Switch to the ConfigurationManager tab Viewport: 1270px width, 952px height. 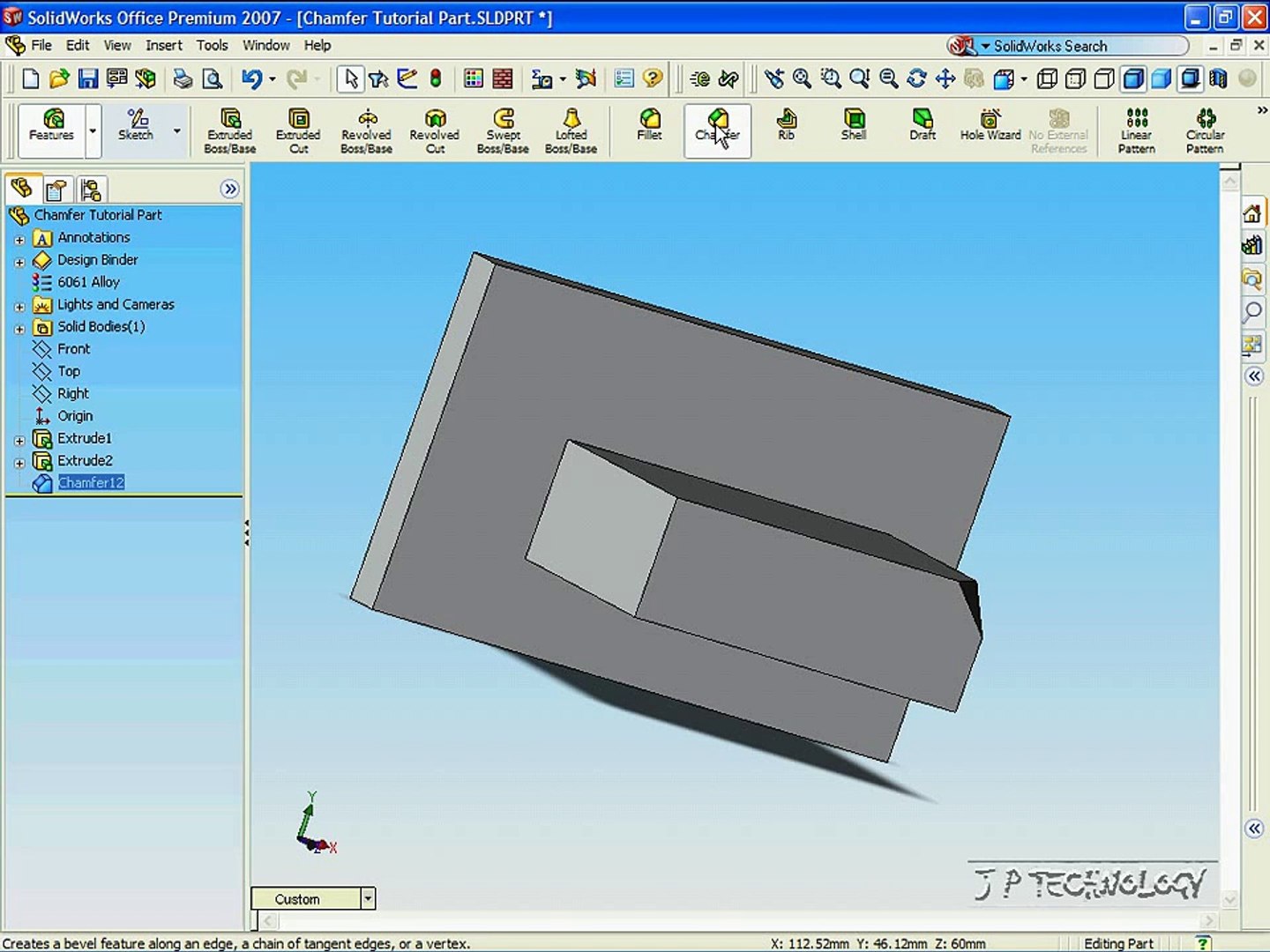(x=90, y=190)
